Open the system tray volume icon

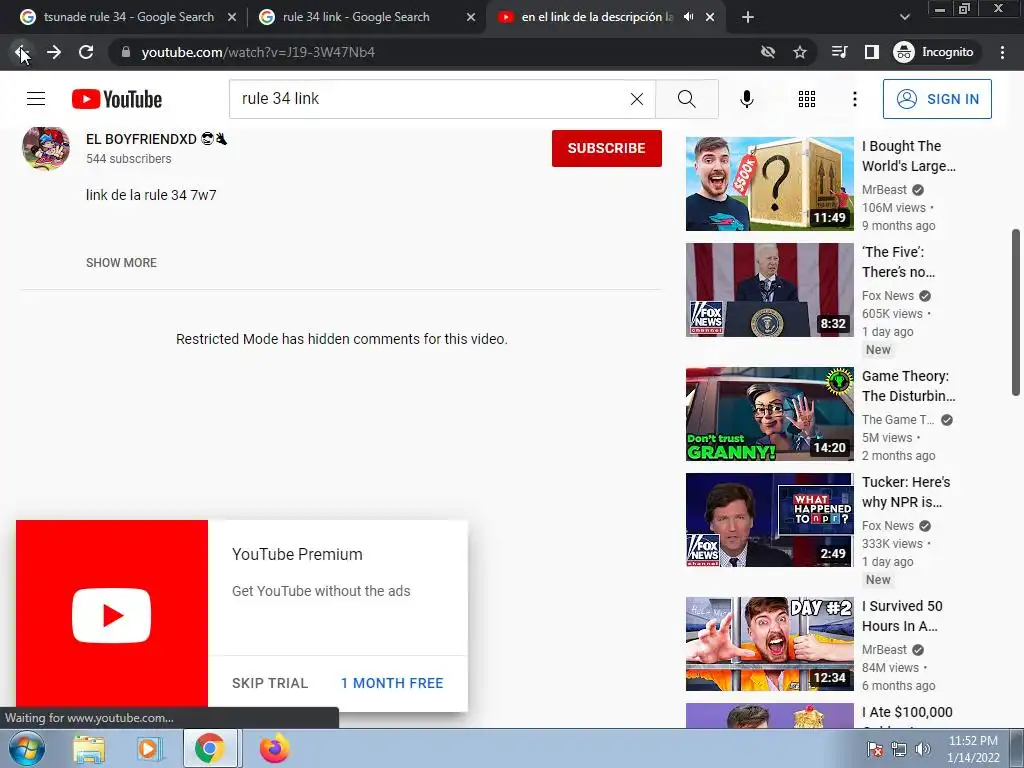(x=922, y=749)
